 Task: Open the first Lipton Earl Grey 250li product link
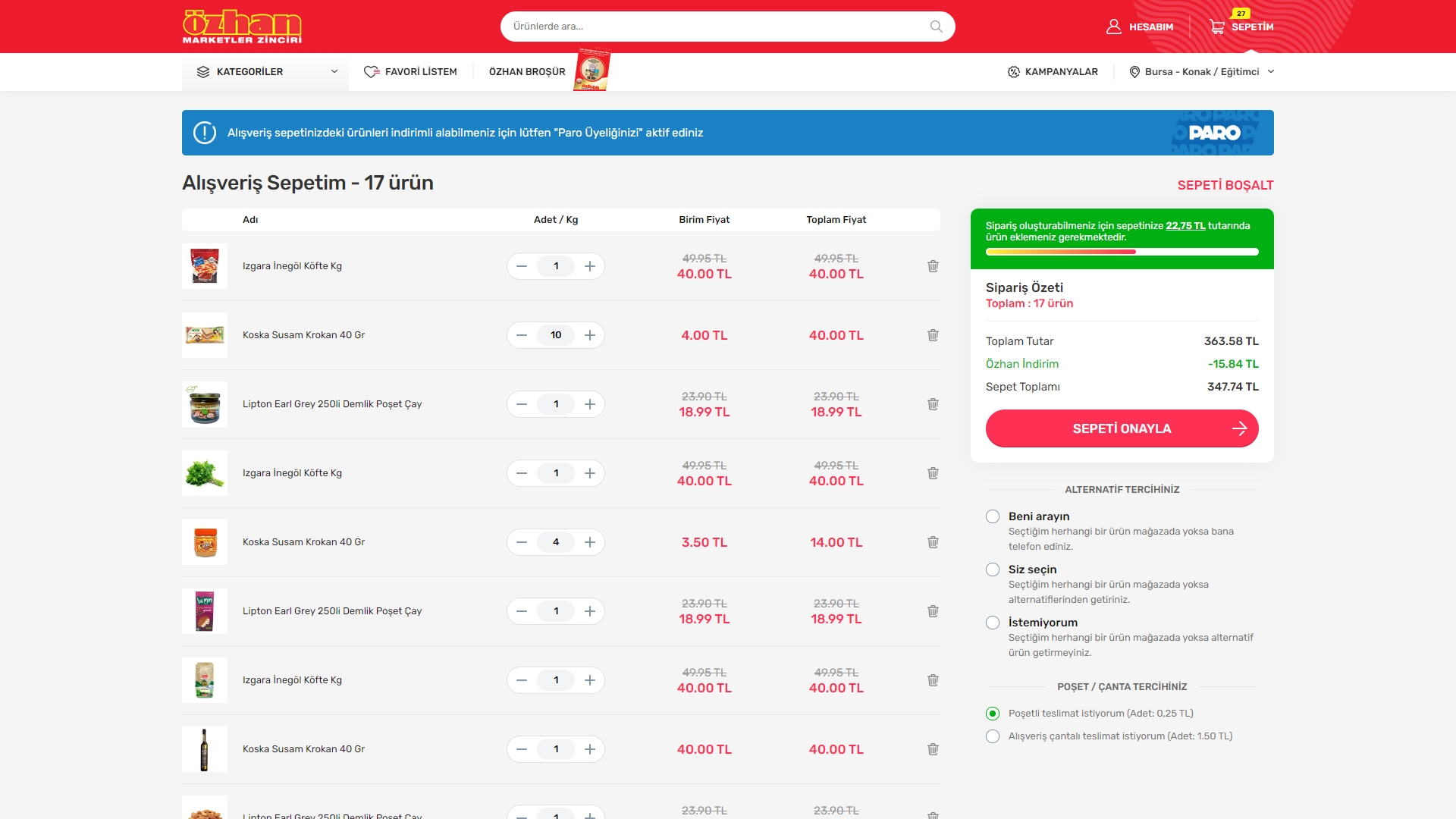click(332, 404)
